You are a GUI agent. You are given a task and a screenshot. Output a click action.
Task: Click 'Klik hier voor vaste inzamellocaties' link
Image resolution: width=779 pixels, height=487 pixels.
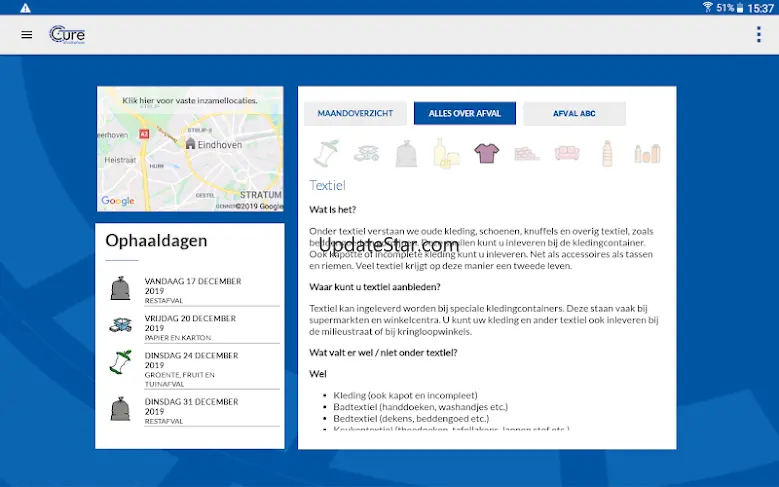[190, 100]
